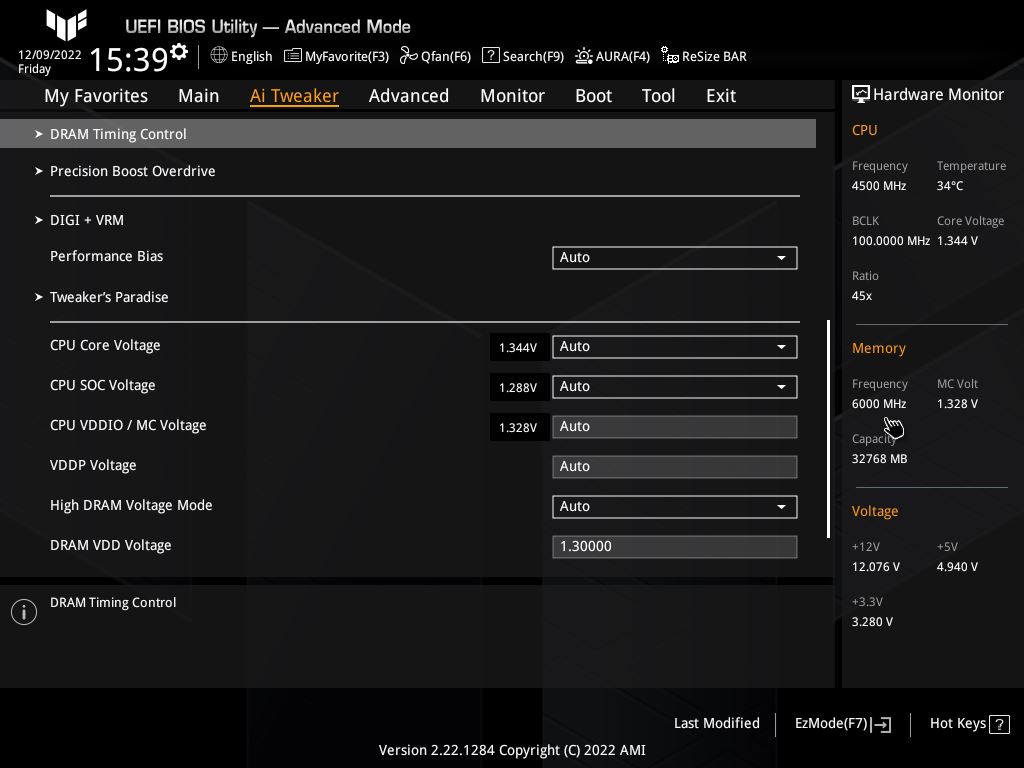Click the globe language icon
Image resolution: width=1024 pixels, height=768 pixels.
pyautogui.click(x=219, y=56)
